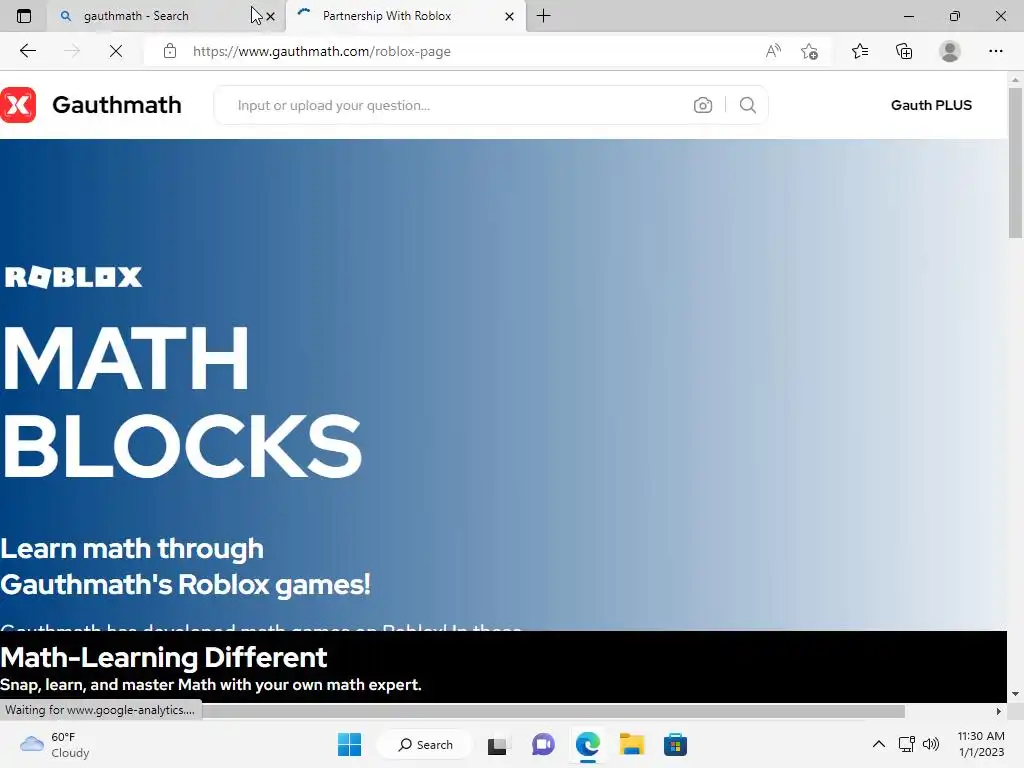Open the weather widget showing 60°F
The image size is (1024, 768).
55,744
